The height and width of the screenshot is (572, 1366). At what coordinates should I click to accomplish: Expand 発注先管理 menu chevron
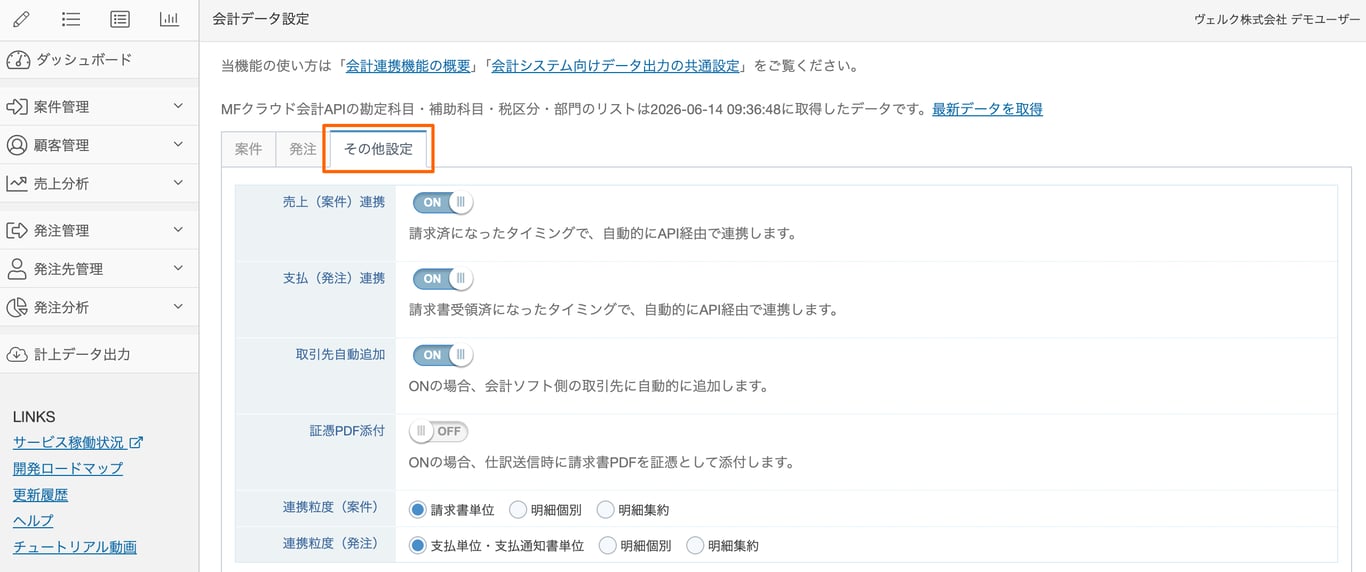[178, 268]
